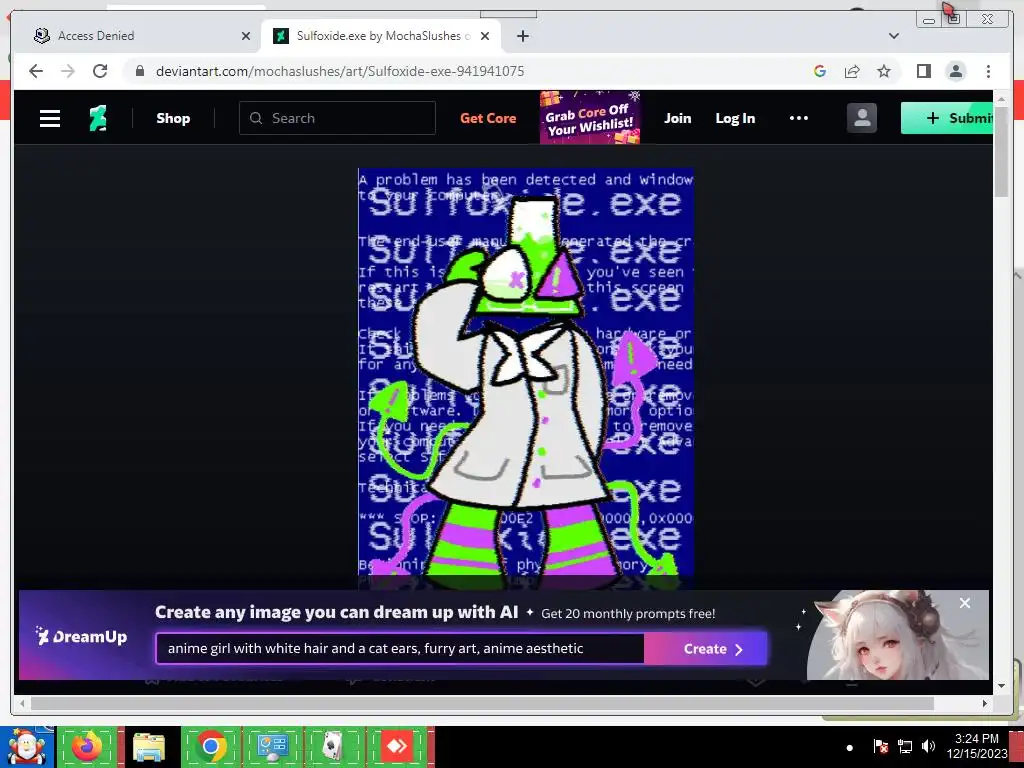The height and width of the screenshot is (768, 1024).
Task: Click the page scroll up arrow
Action: [1001, 99]
